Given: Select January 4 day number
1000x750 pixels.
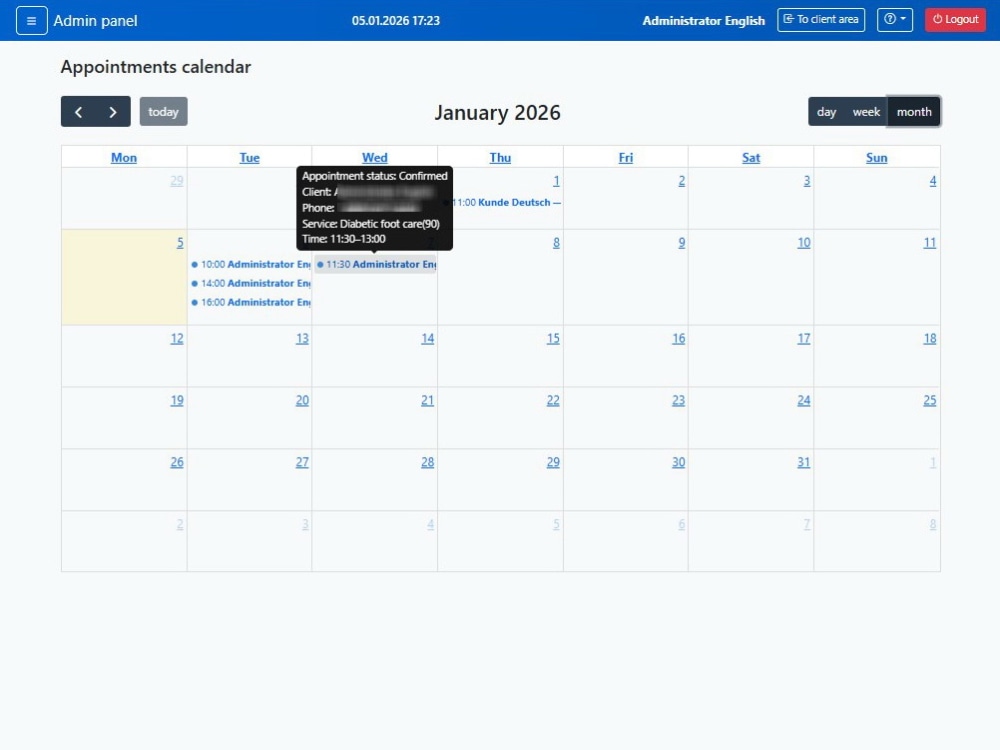Looking at the screenshot, I should coord(932,181).
